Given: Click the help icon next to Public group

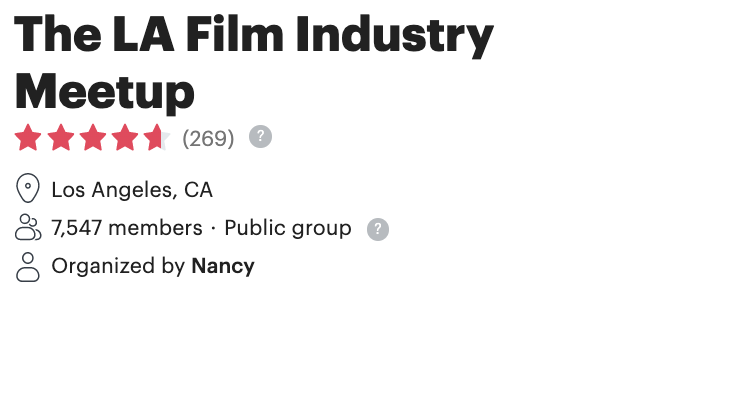Looking at the screenshot, I should (x=378, y=229).
